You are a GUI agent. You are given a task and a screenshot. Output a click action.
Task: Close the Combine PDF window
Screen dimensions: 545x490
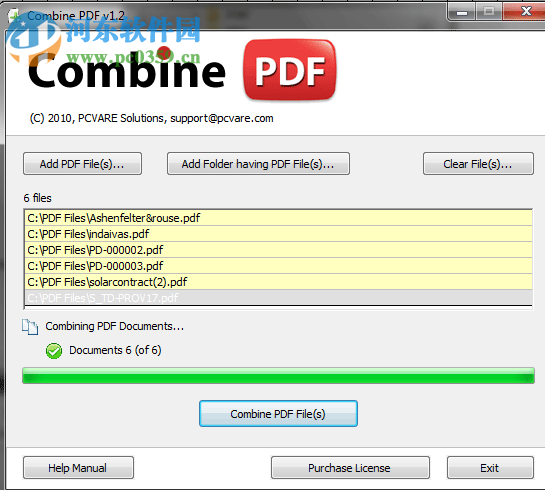point(525,11)
